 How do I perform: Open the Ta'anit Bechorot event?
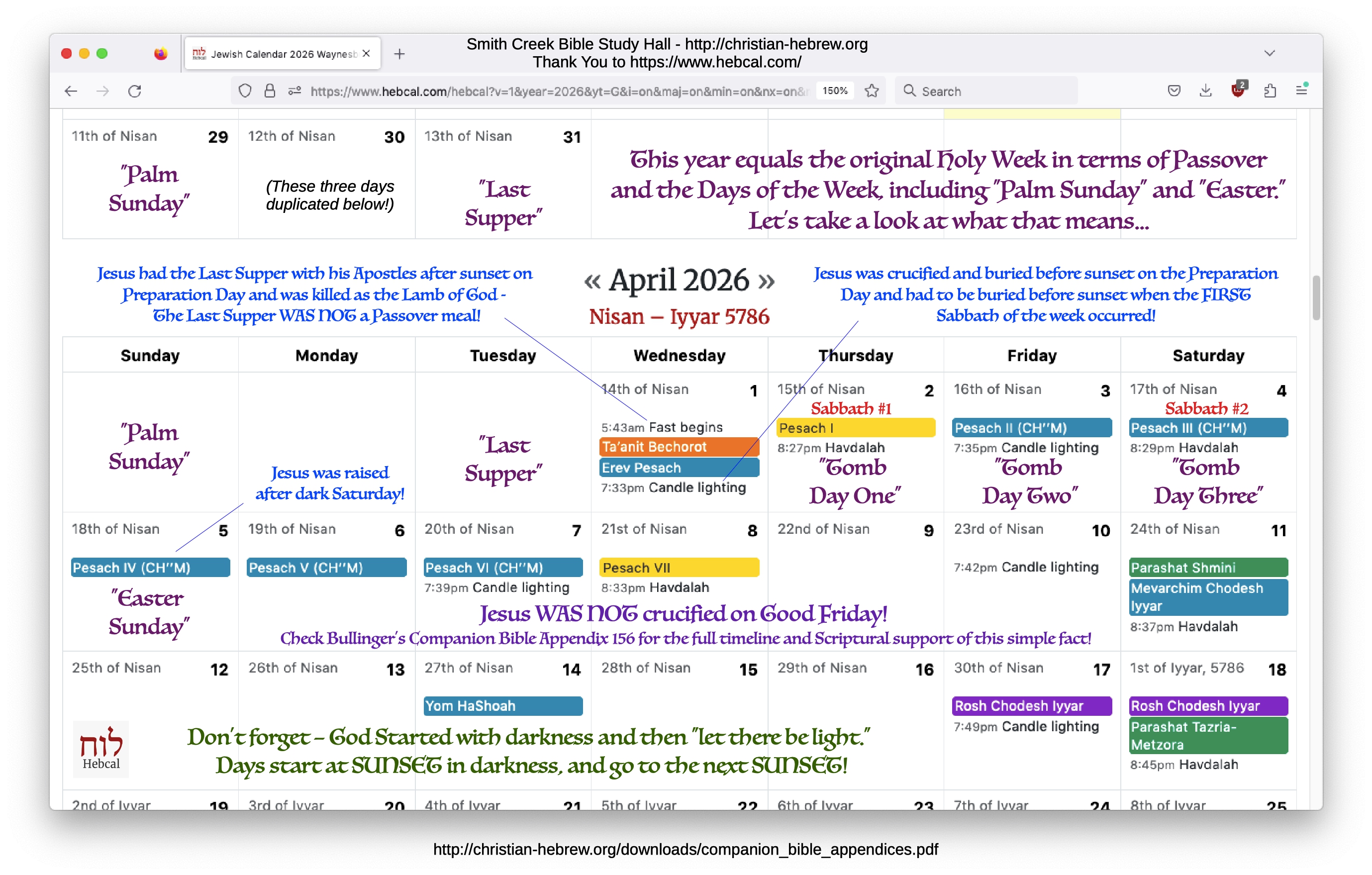pyautogui.click(x=679, y=447)
